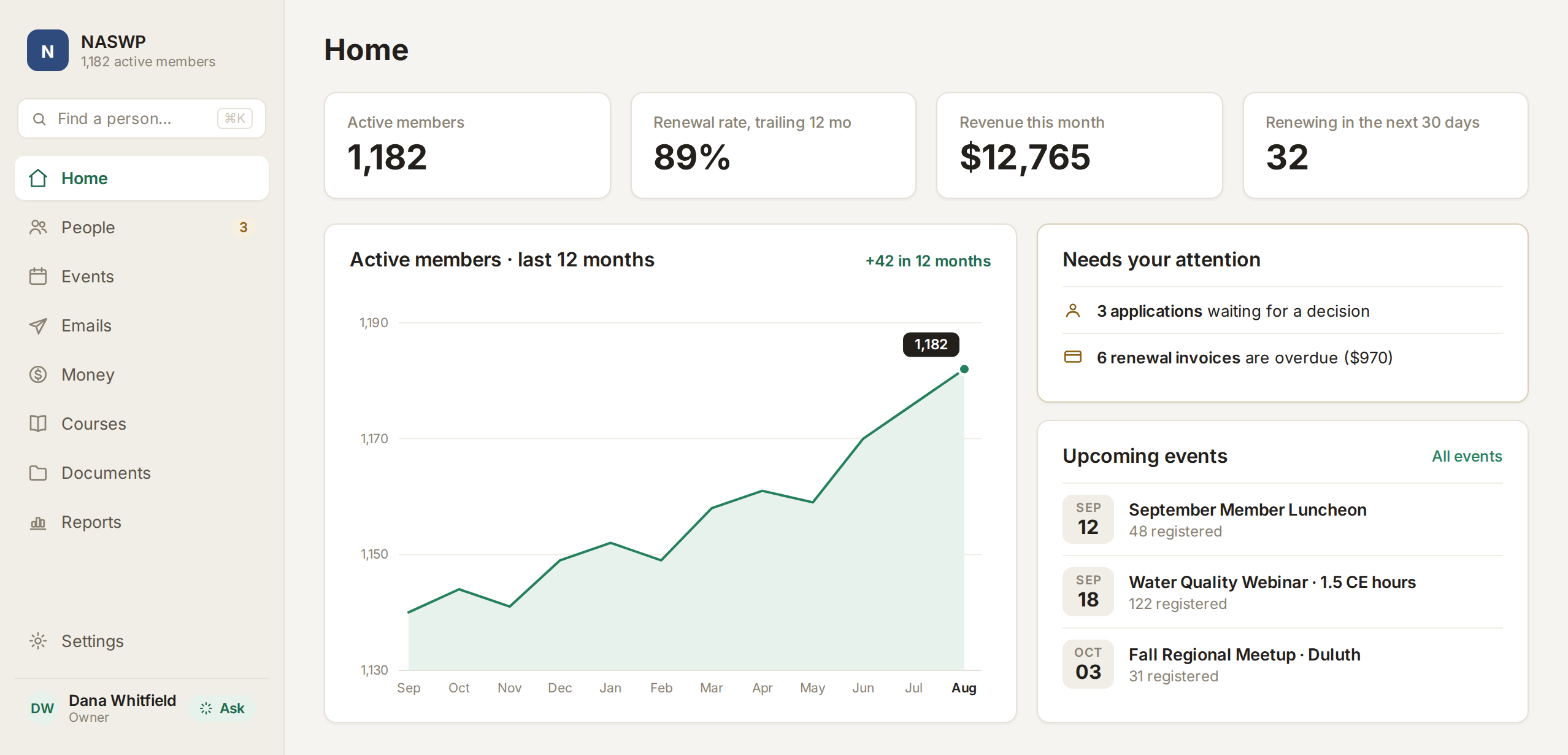Click the Renewal rate 89% card

click(x=774, y=145)
